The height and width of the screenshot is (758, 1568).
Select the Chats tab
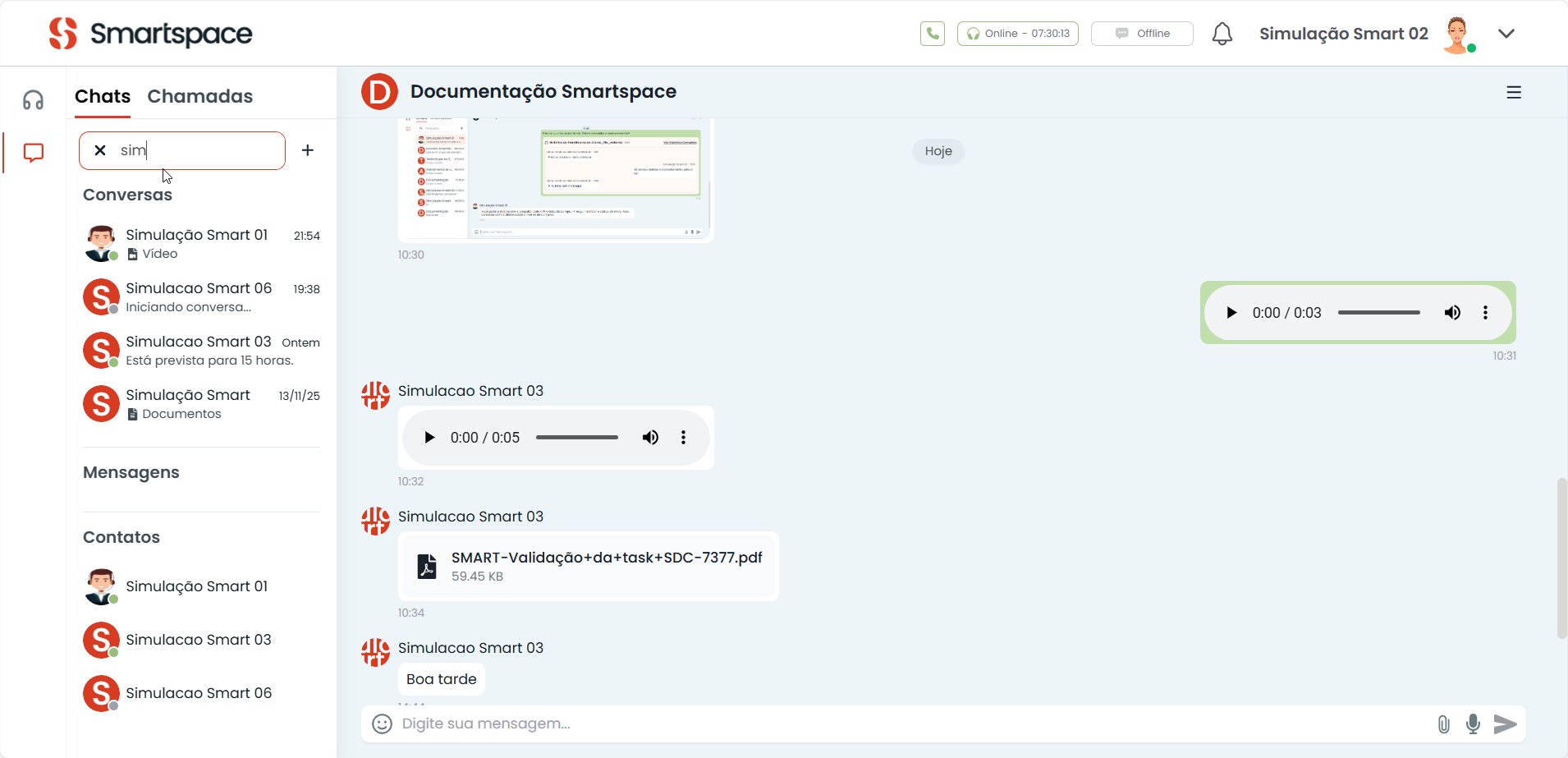[x=103, y=96]
